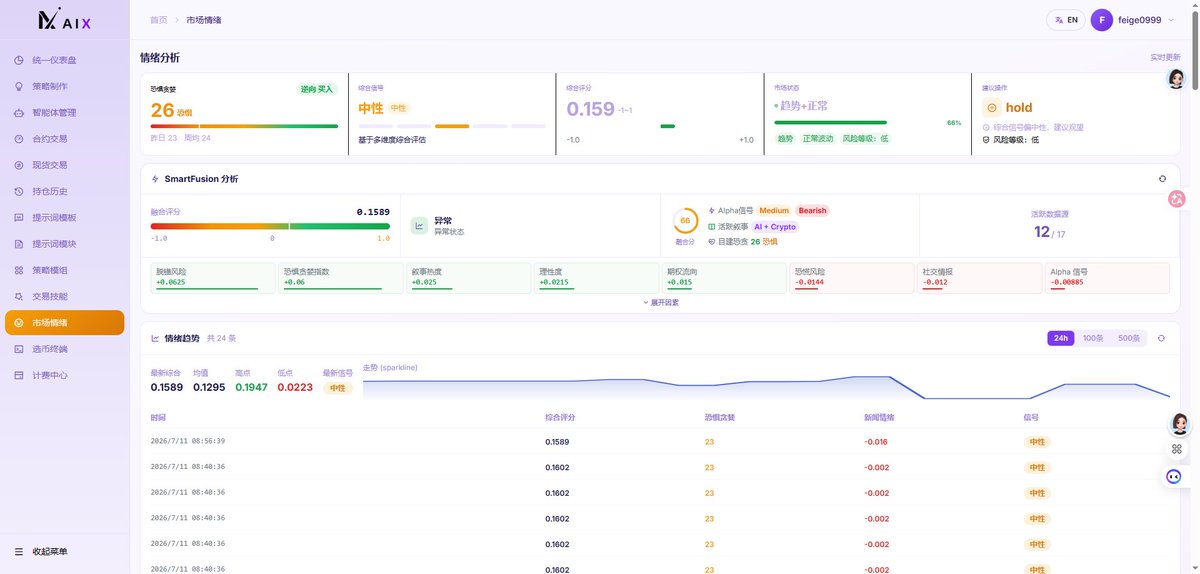Image resolution: width=1200 pixels, height=574 pixels.
Task: Open 计费中心 menu item
Action: point(65,375)
